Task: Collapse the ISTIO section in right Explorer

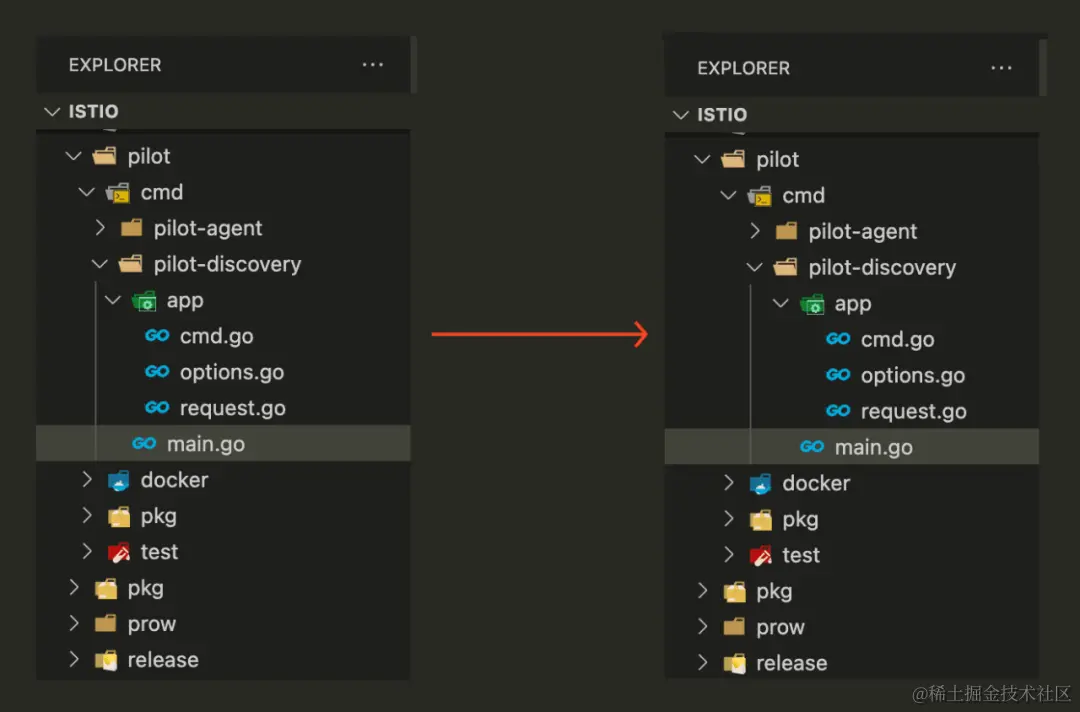Action: point(681,115)
